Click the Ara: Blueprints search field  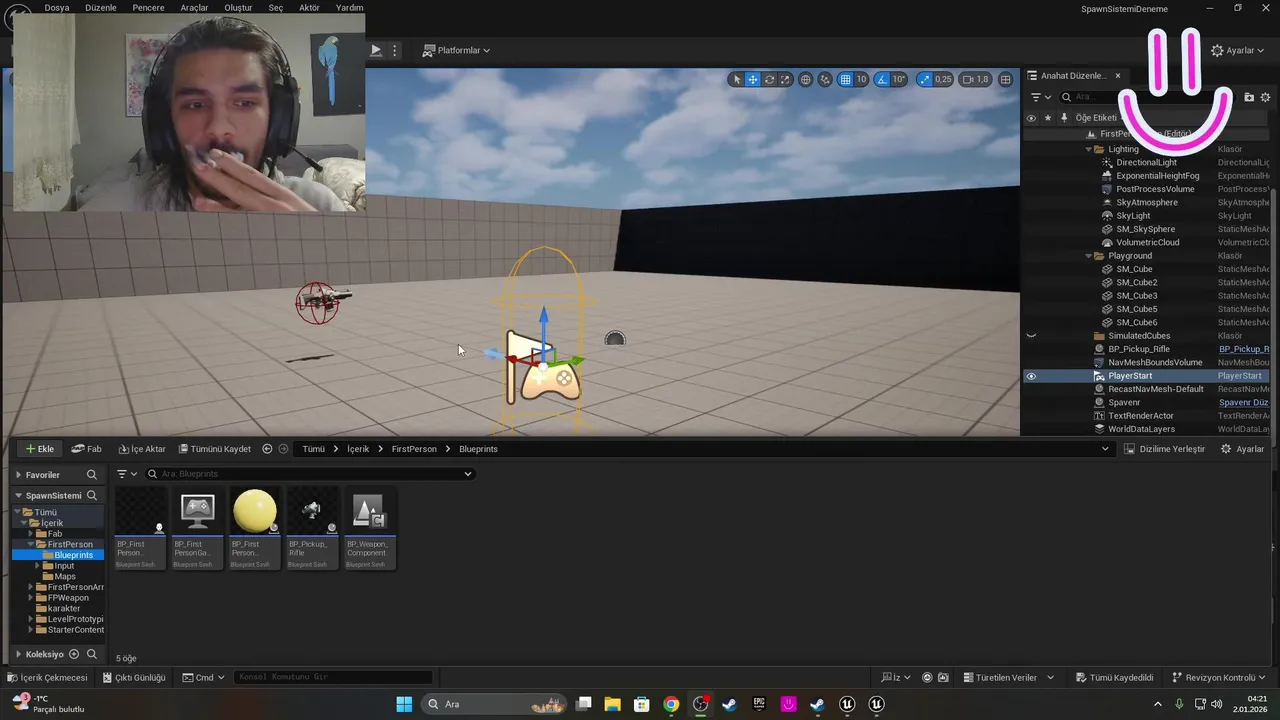pyautogui.click(x=310, y=474)
